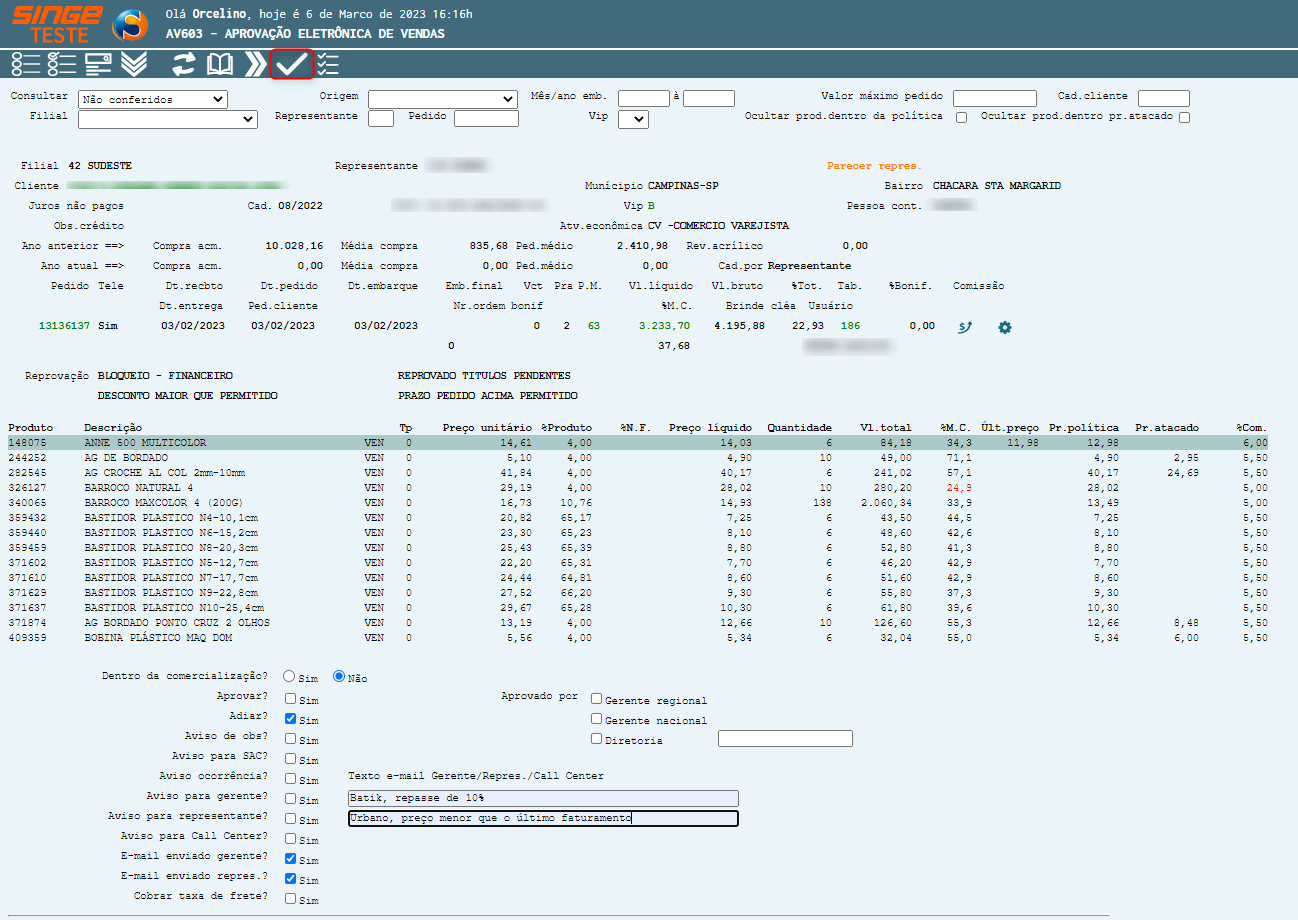
Task: Tick the Gerente regional checkbox
Action: [x=597, y=699]
